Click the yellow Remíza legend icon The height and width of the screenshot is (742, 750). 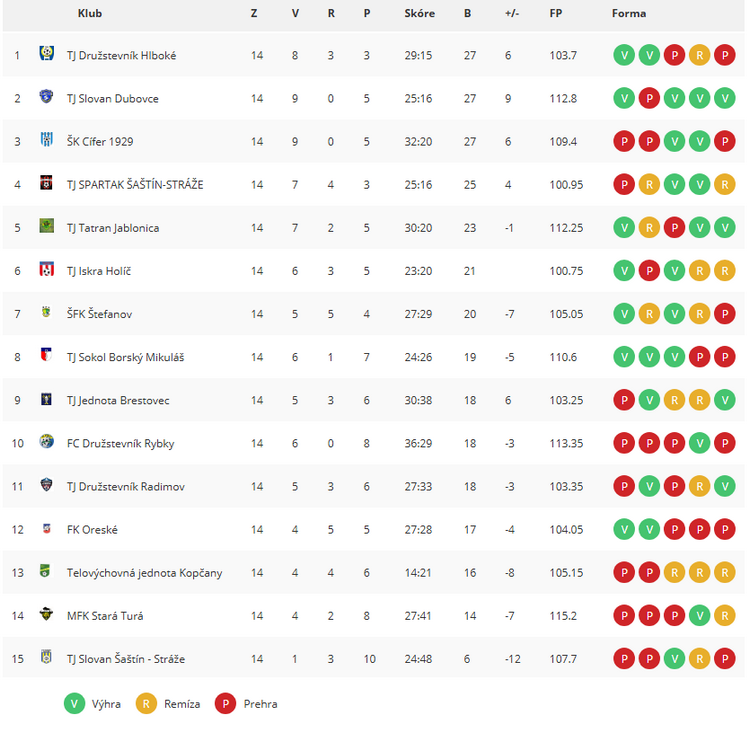(x=146, y=703)
